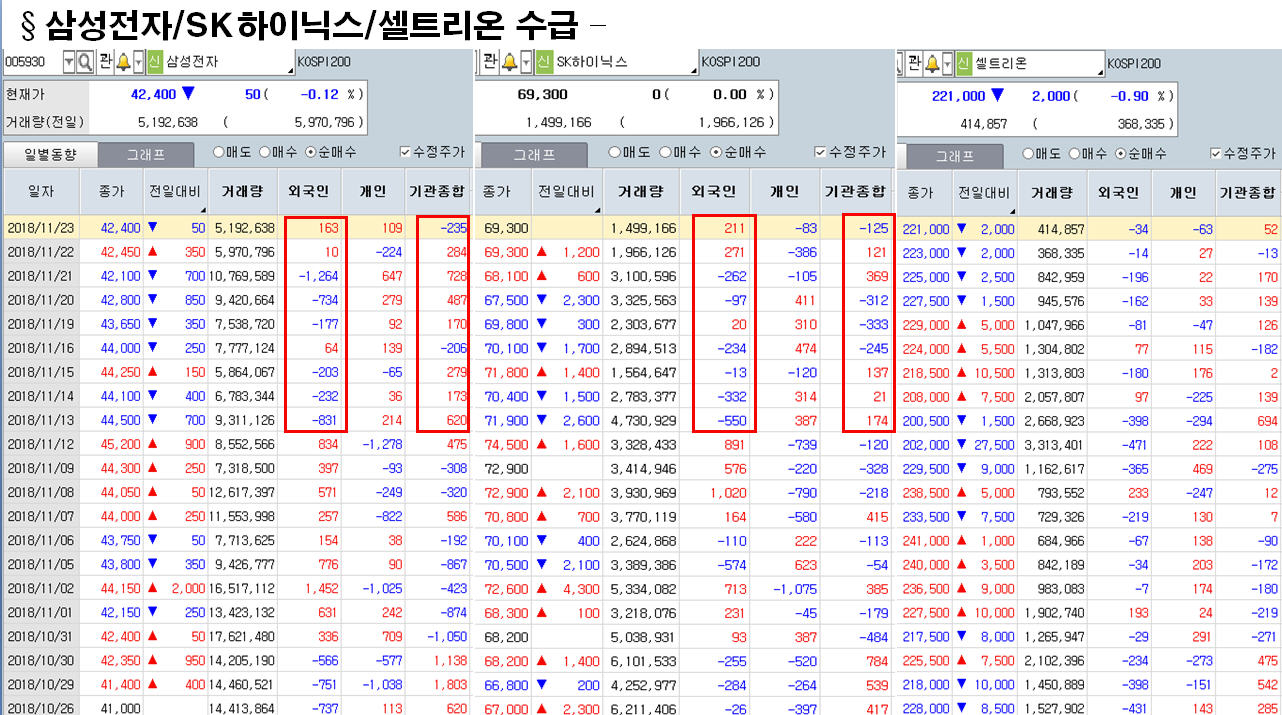Image resolution: width=1282 pixels, height=715 pixels.
Task: Open the stock code dropdown next to 005930
Action: coord(68,62)
